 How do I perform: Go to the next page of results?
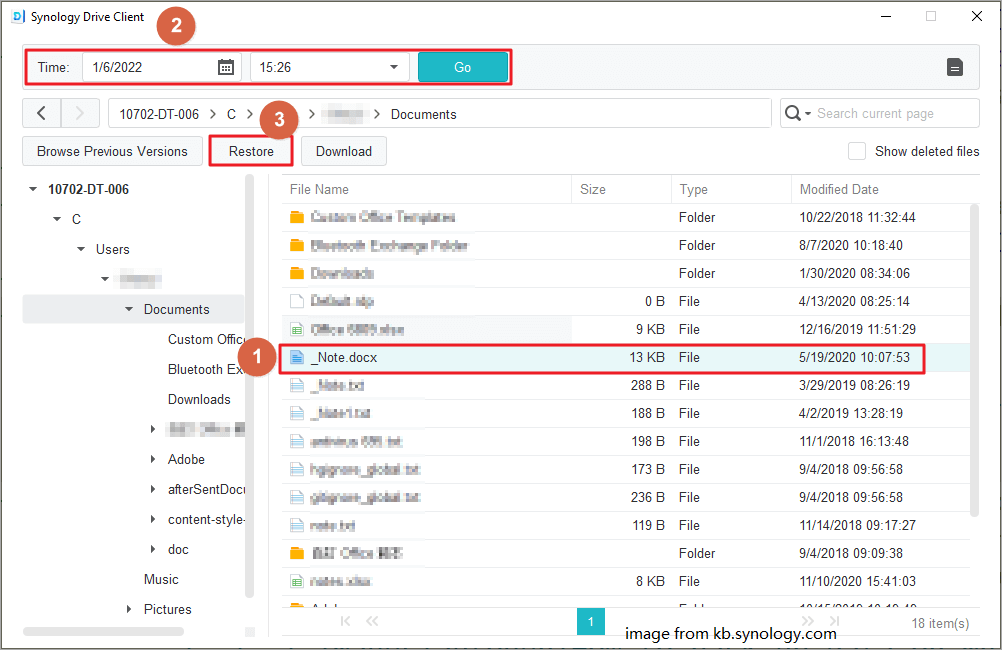808,621
